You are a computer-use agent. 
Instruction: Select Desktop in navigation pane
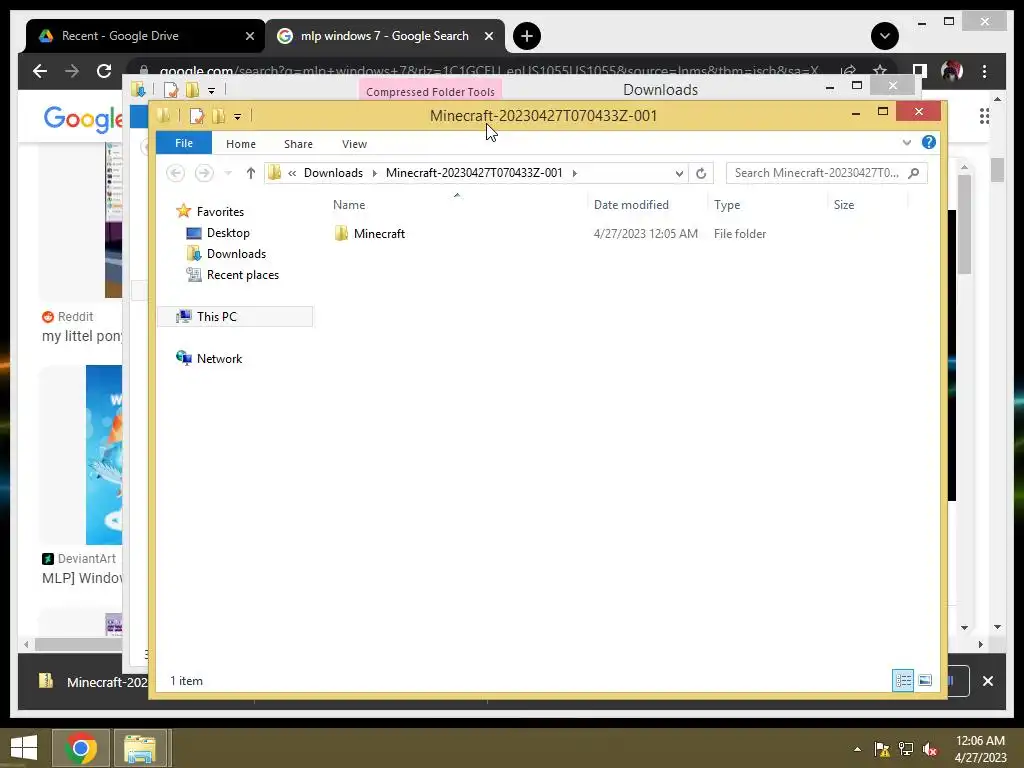tap(228, 232)
